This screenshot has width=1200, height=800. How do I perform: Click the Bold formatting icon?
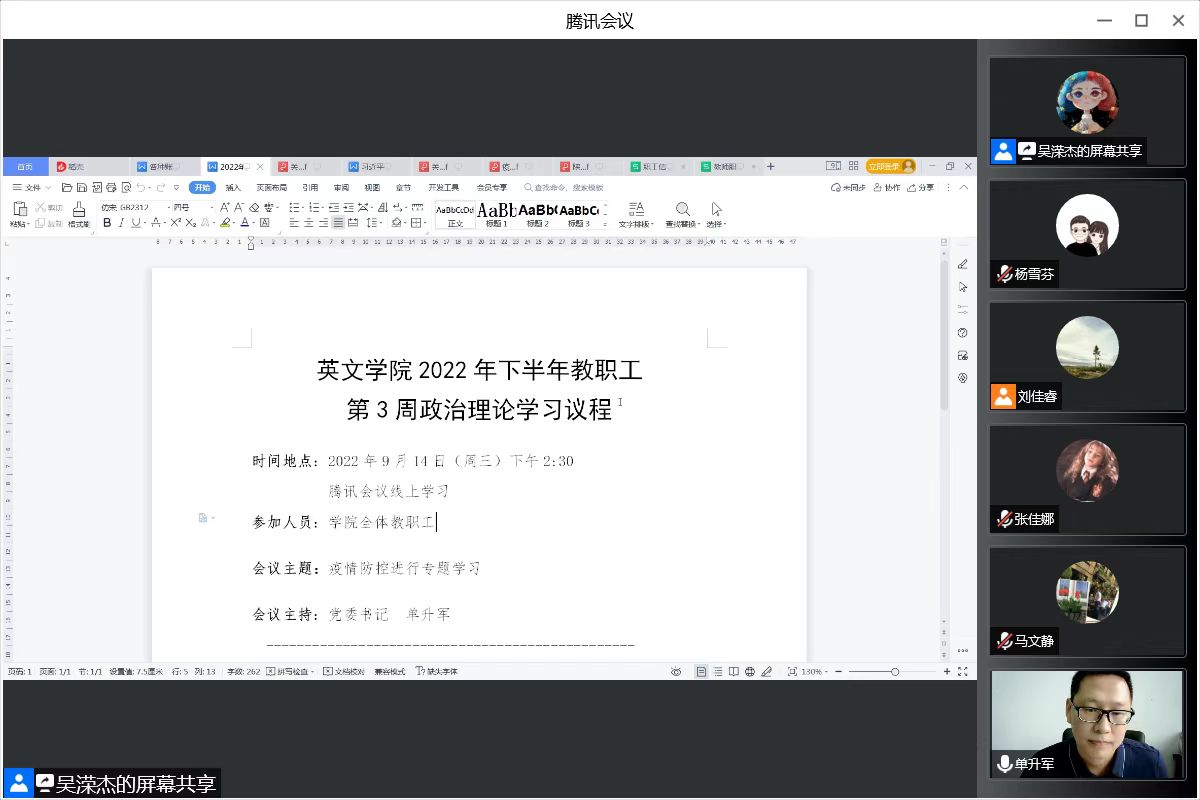106,223
